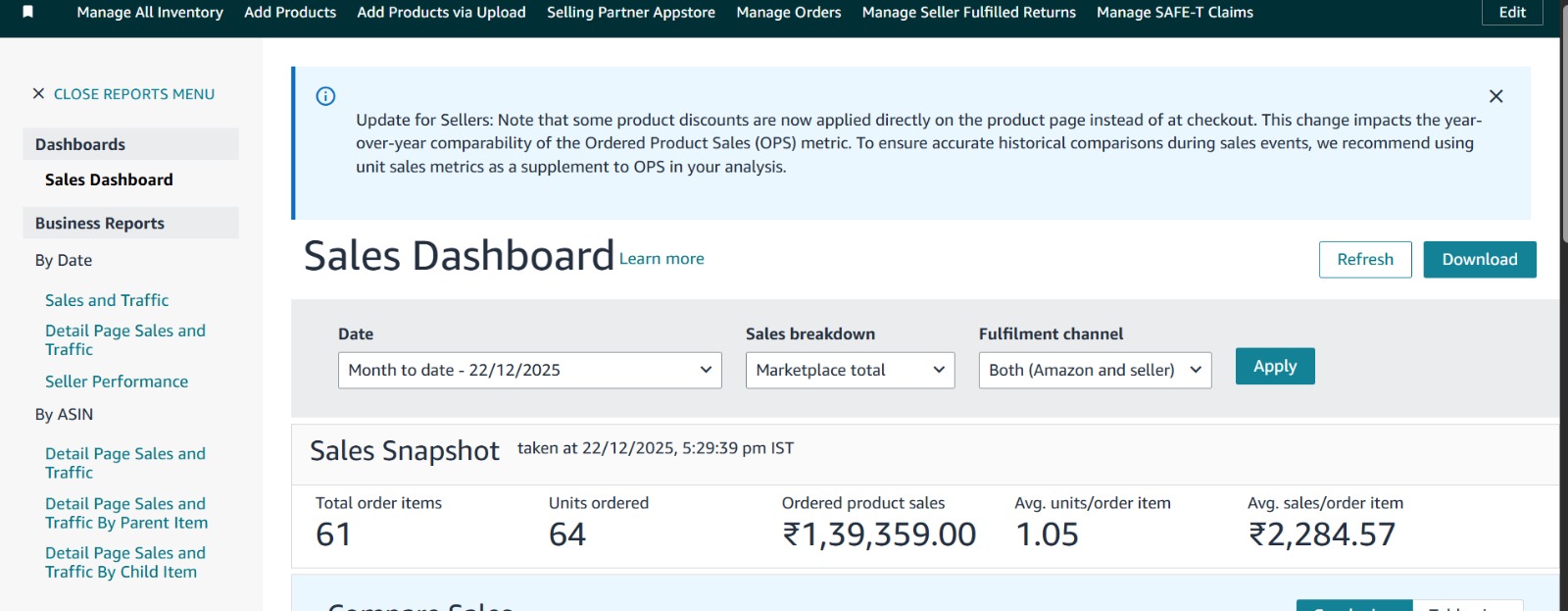Close the reports menu with X icon

pos(38,94)
